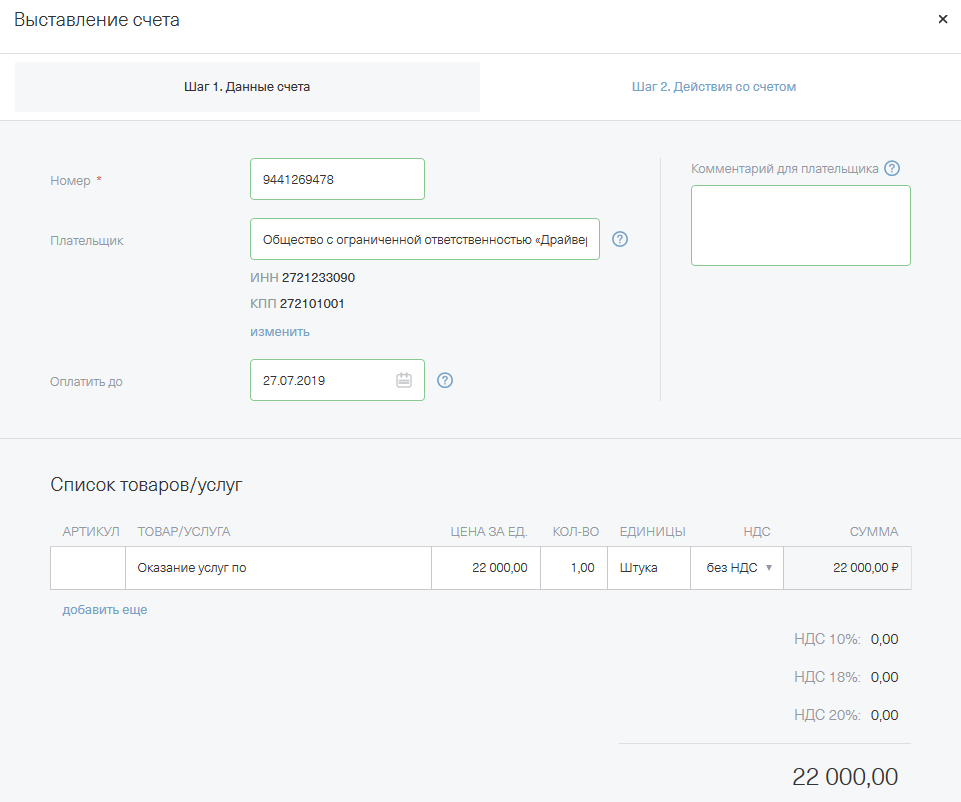Click the добавить еще link
The width and height of the screenshot is (961, 802).
click(104, 610)
